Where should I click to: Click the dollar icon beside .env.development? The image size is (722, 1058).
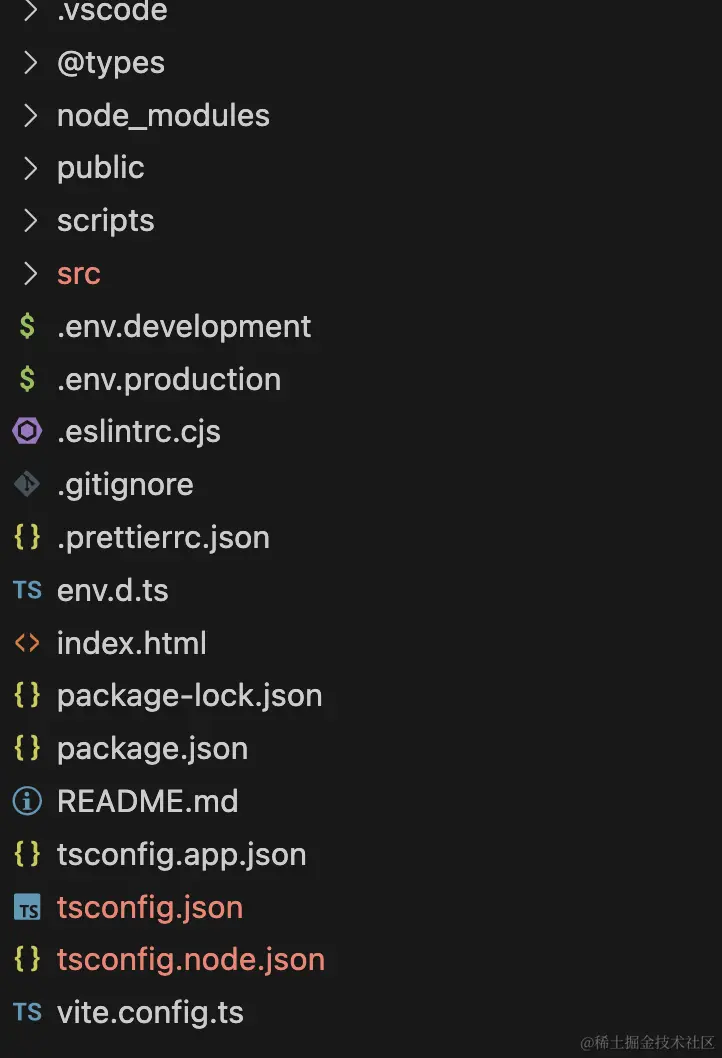(x=27, y=327)
